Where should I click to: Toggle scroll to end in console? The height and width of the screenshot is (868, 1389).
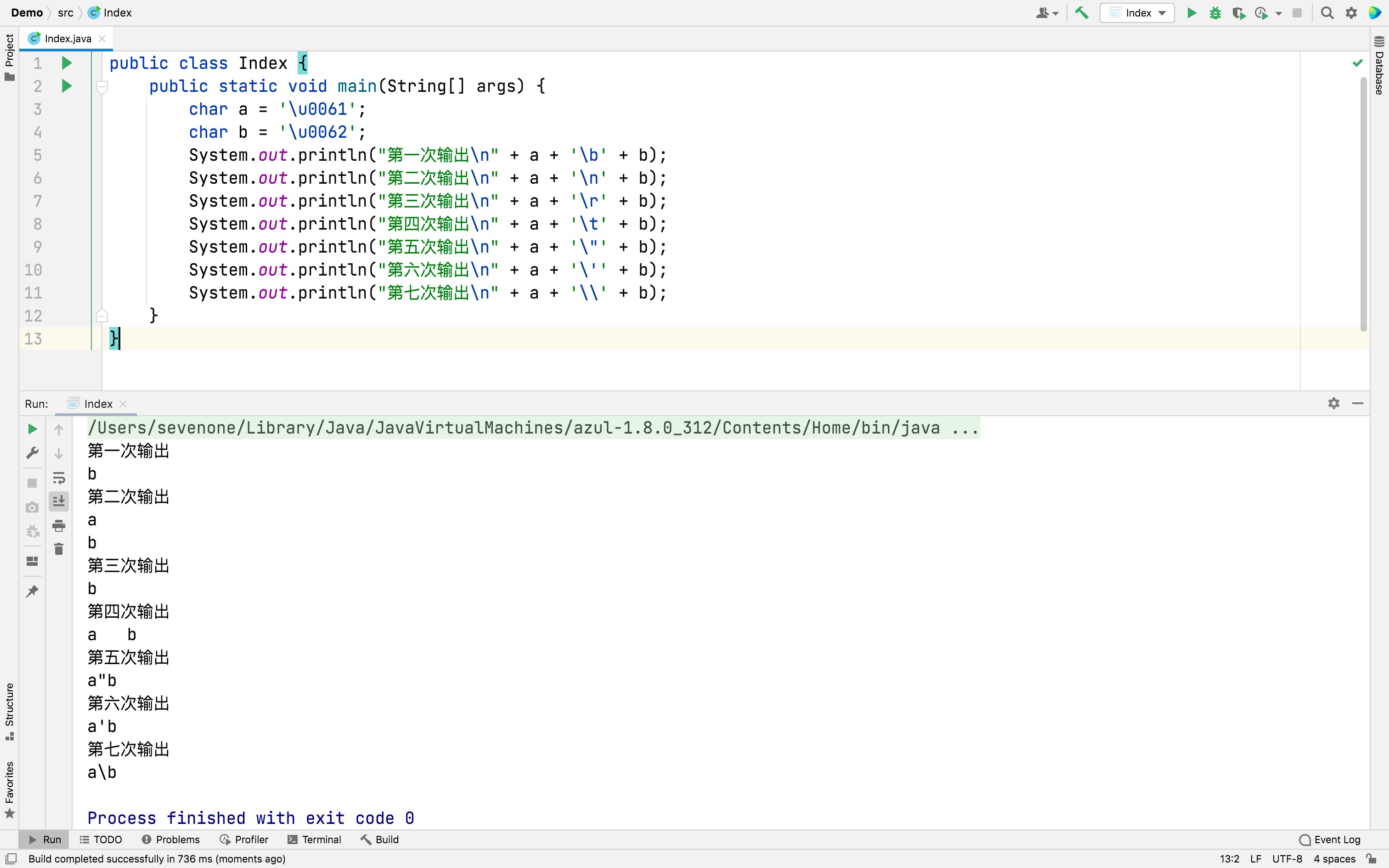[x=58, y=501]
